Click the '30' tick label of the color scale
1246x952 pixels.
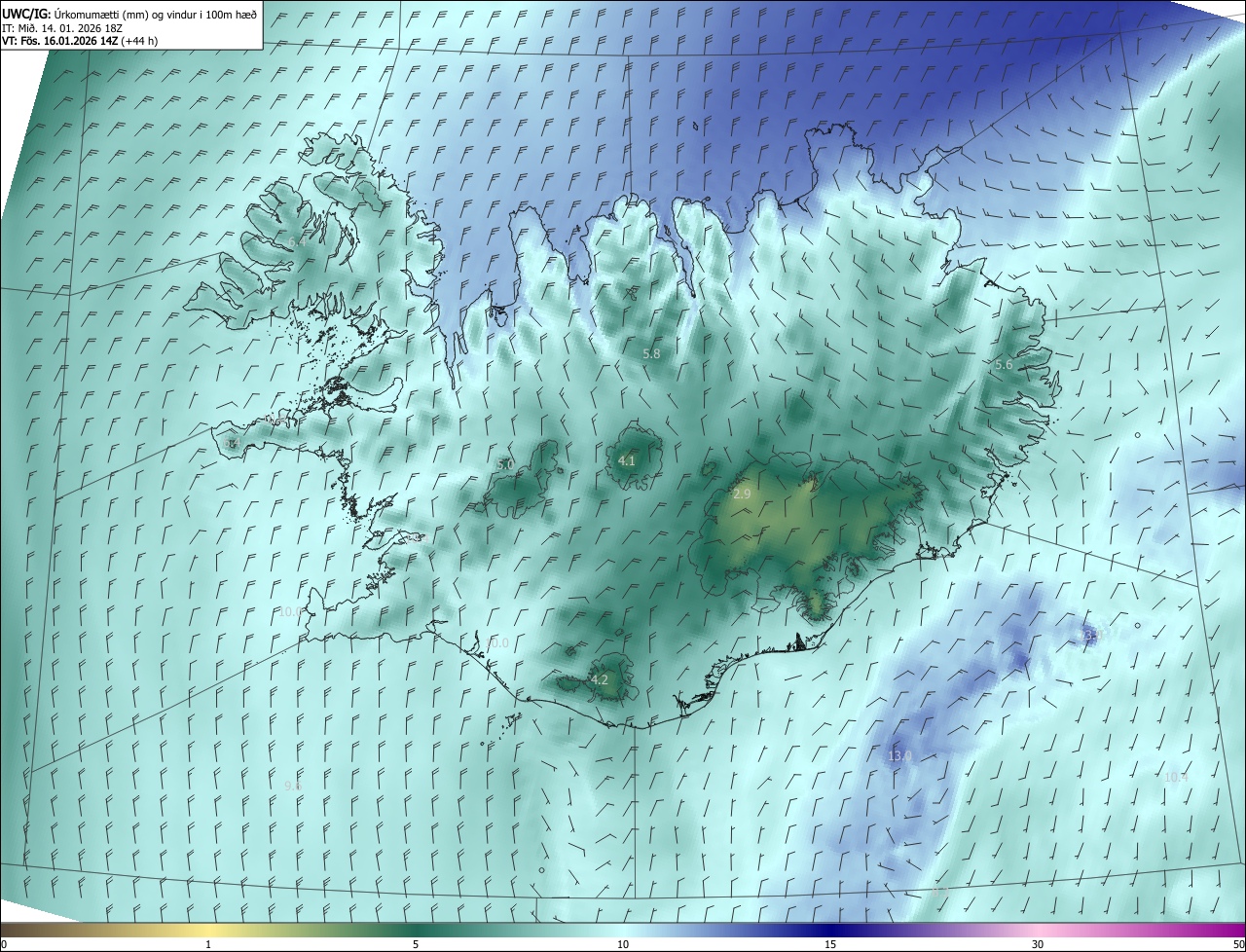1038,944
